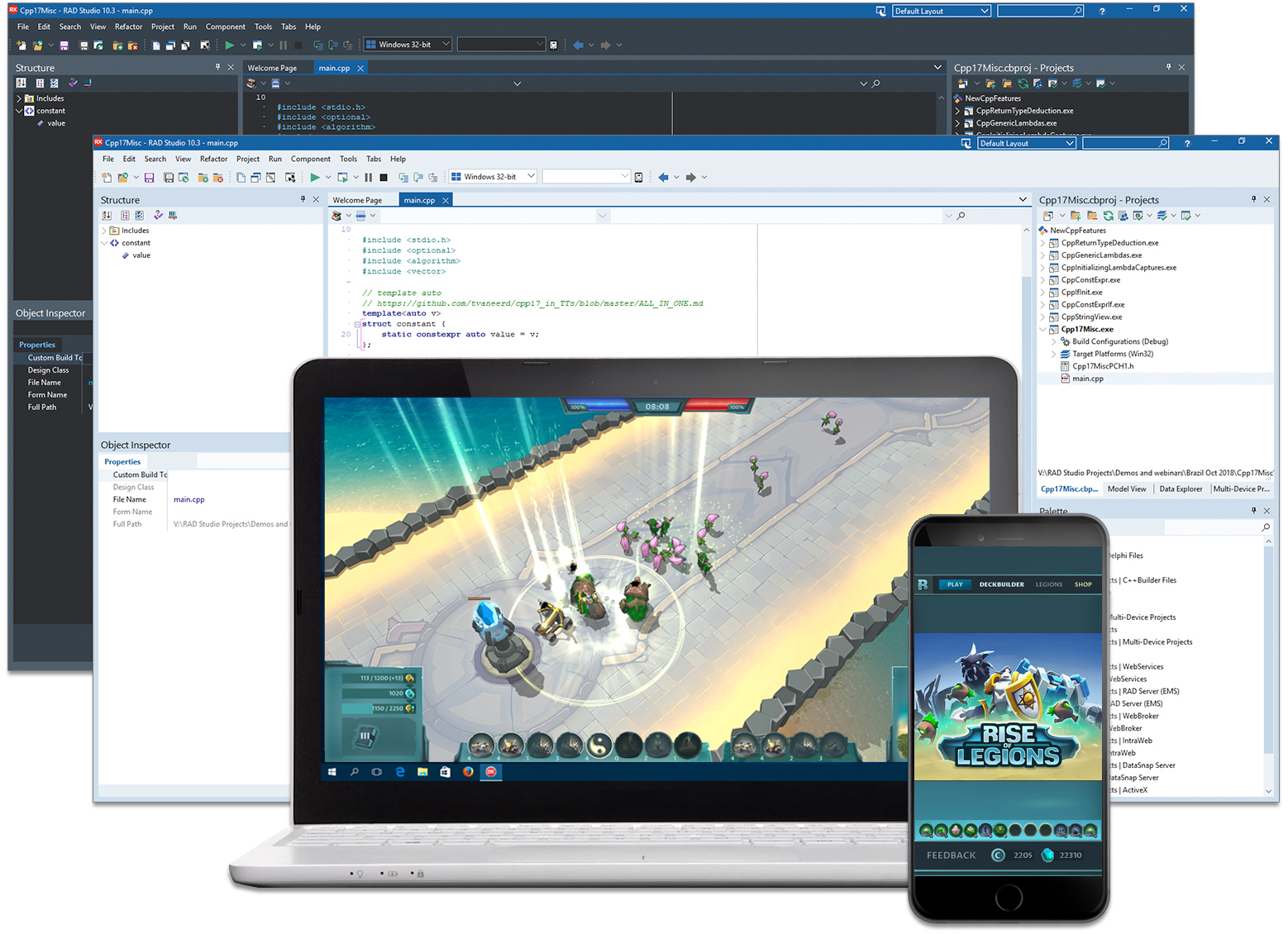
Task: Click Save All in the light window toolbar
Action: (169, 177)
